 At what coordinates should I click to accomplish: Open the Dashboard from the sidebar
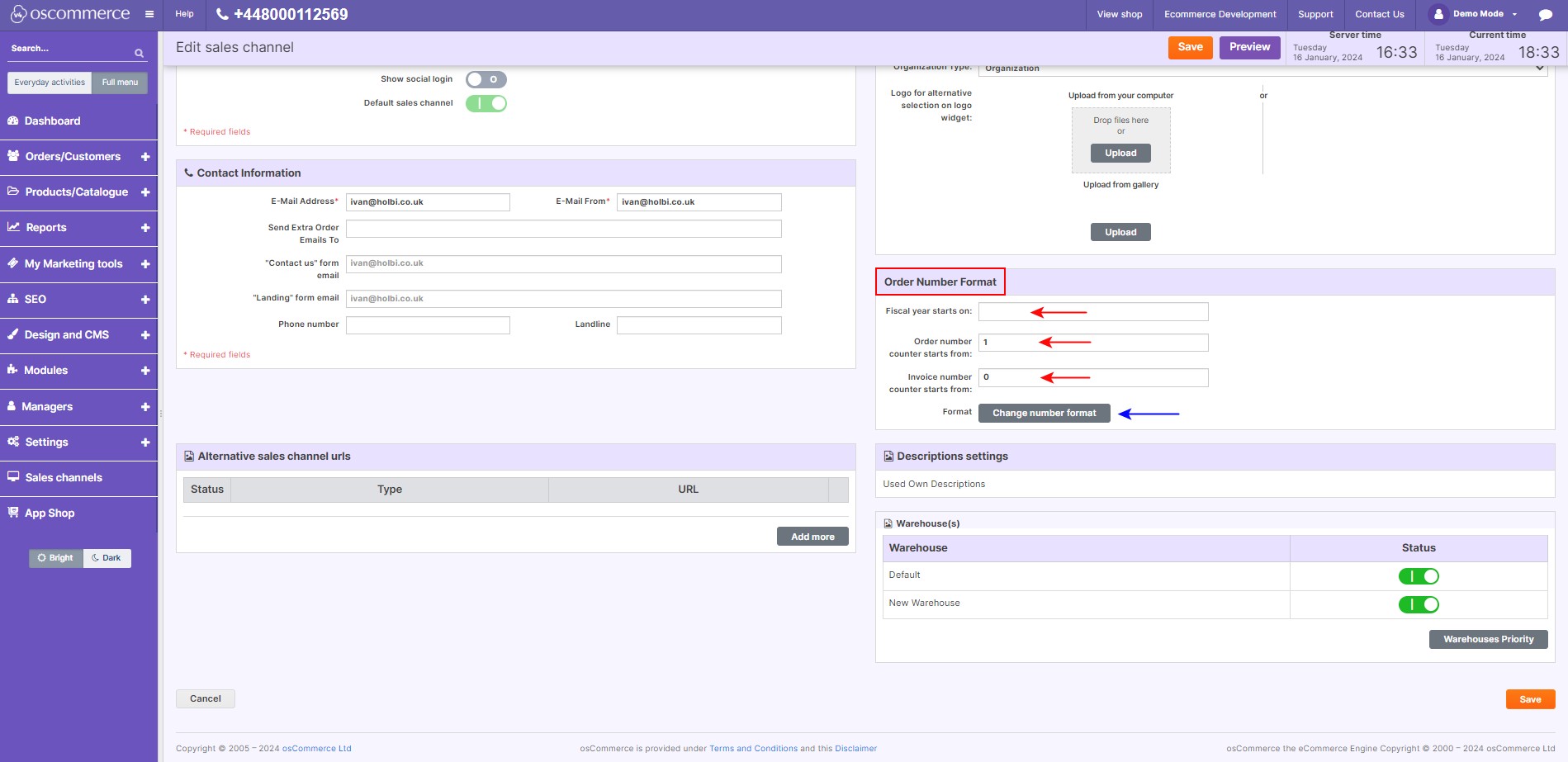[x=51, y=121]
